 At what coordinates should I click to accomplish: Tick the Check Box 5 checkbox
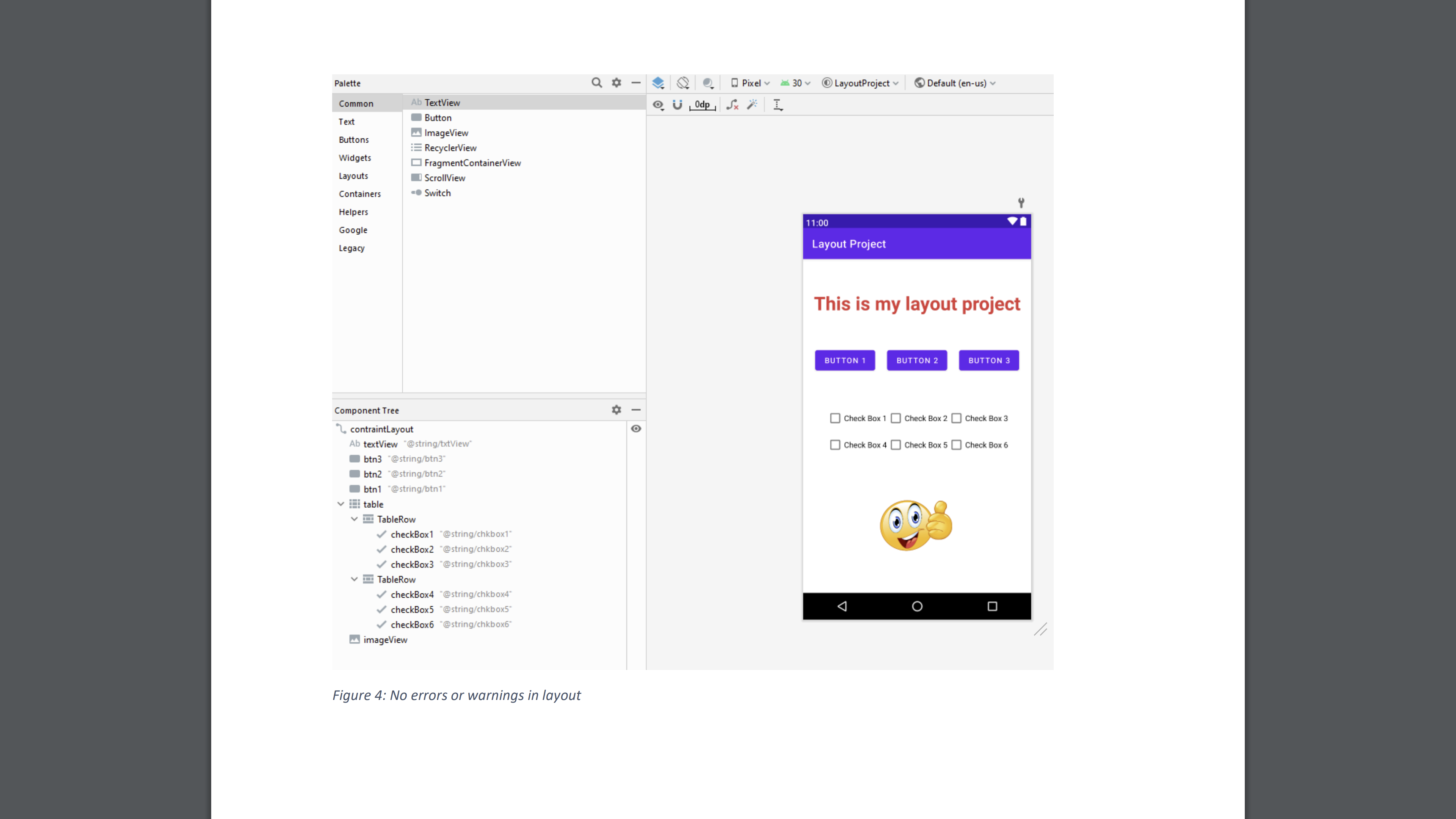(895, 445)
